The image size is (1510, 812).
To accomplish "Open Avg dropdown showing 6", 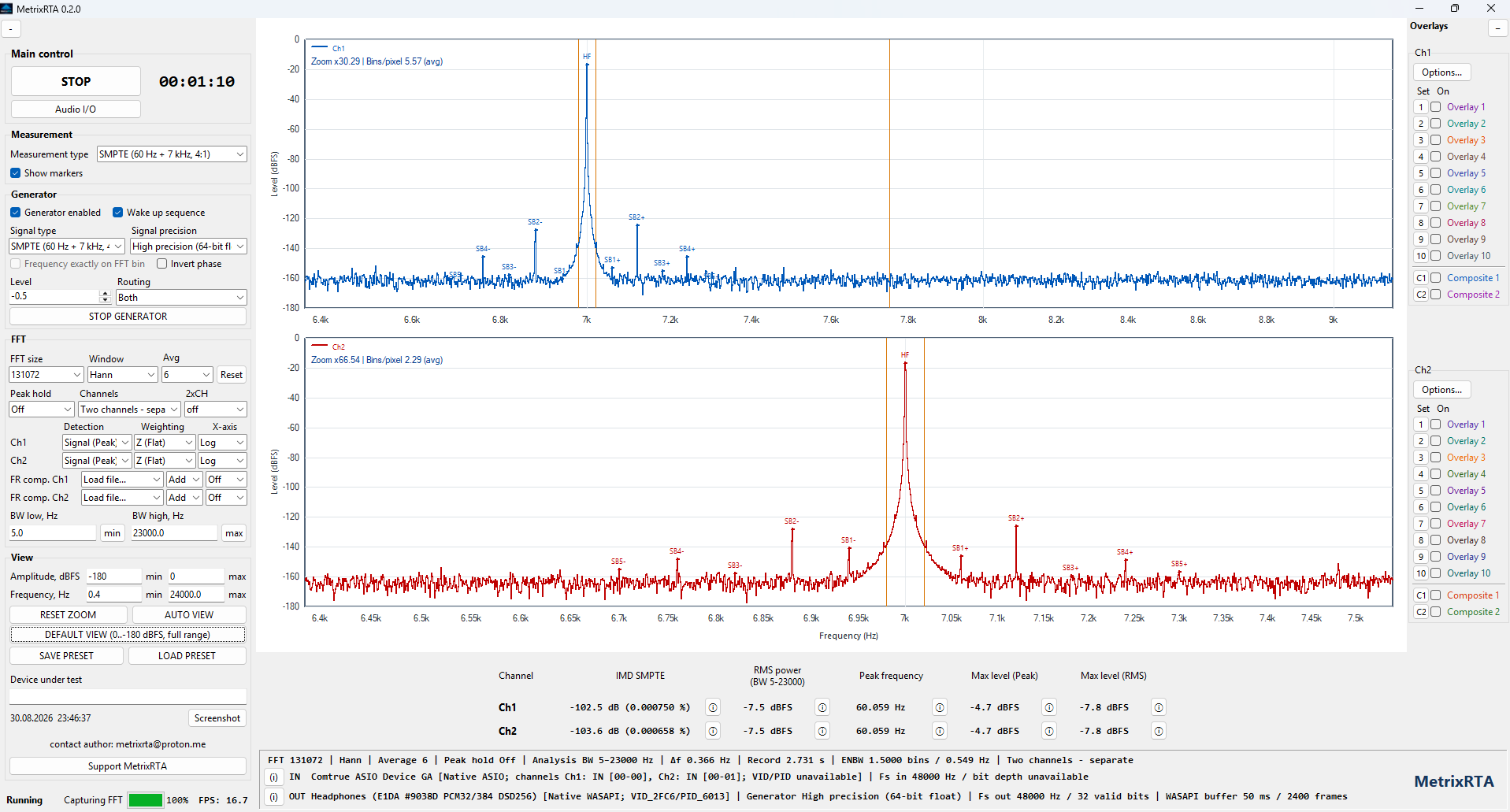I will [187, 375].
